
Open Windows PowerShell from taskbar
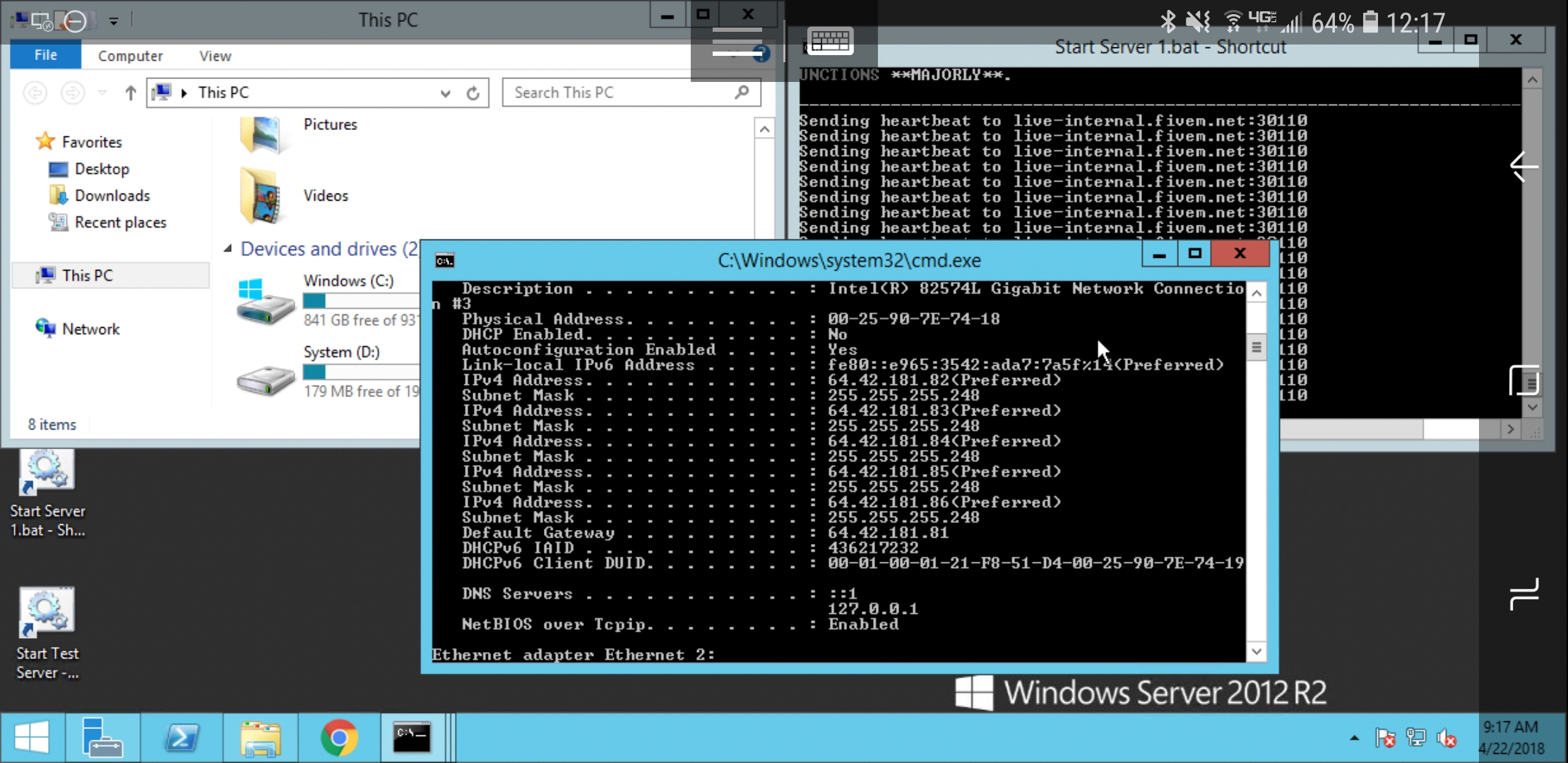tap(182, 738)
